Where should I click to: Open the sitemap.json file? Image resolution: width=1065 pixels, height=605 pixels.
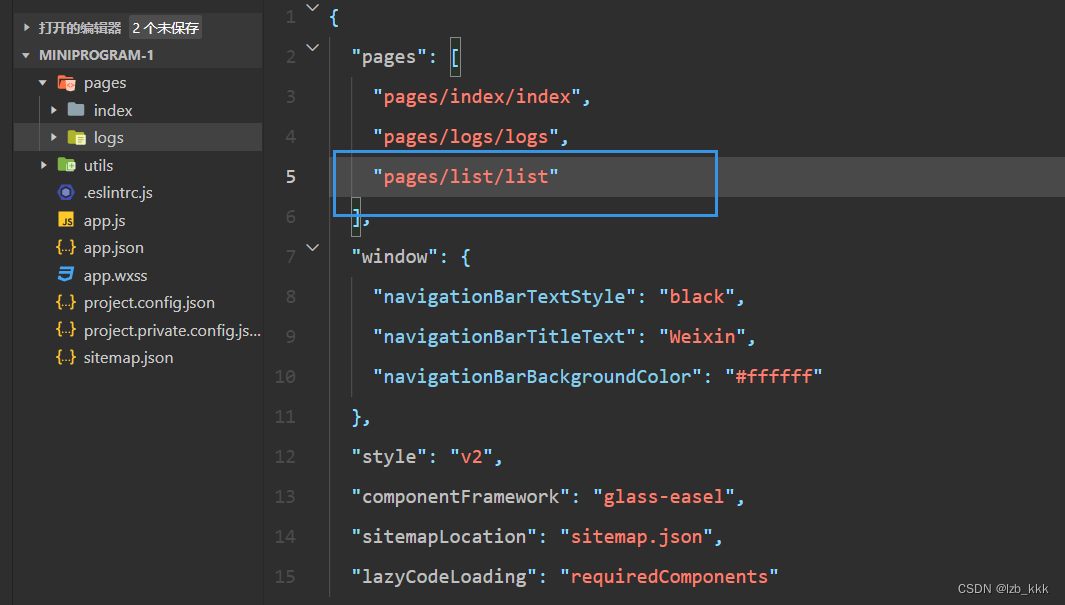click(x=128, y=358)
